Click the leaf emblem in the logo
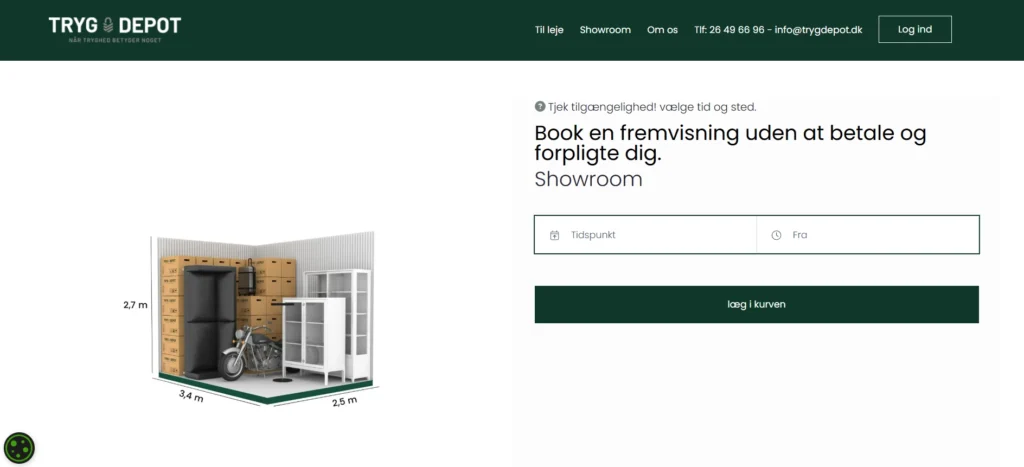 [108, 25]
